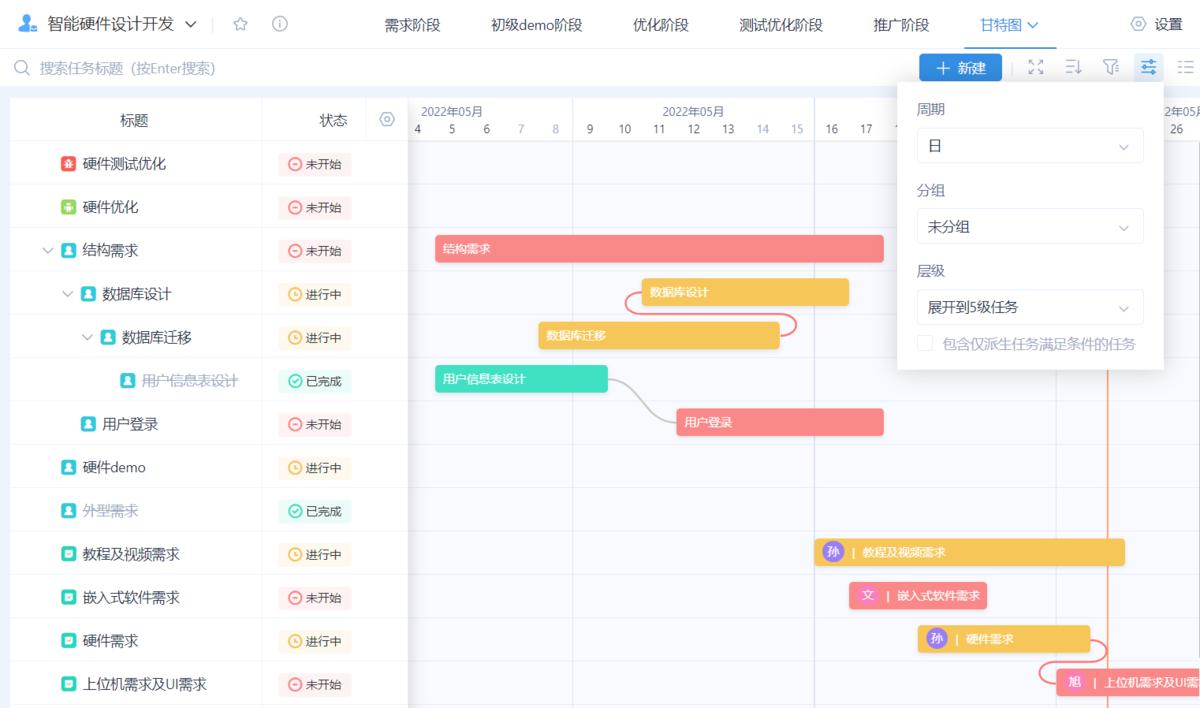Image resolution: width=1200 pixels, height=708 pixels.
Task: Open the display settings sliders icon
Action: 1147,67
